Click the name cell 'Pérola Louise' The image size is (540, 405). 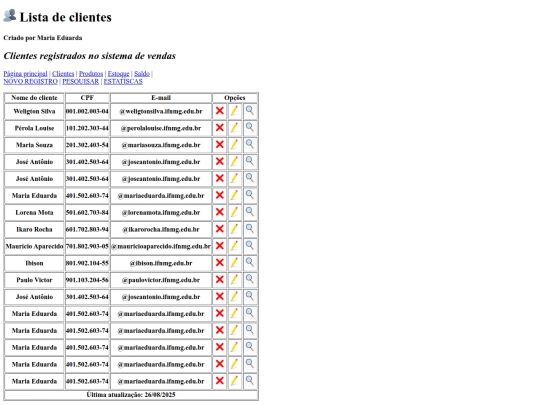point(34,128)
